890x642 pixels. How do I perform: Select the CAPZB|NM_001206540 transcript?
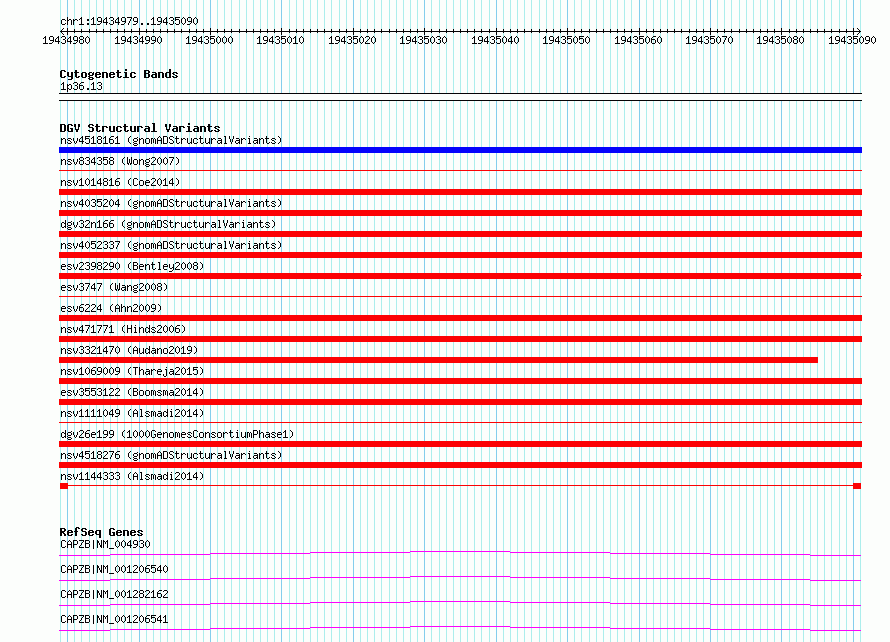pos(114,569)
